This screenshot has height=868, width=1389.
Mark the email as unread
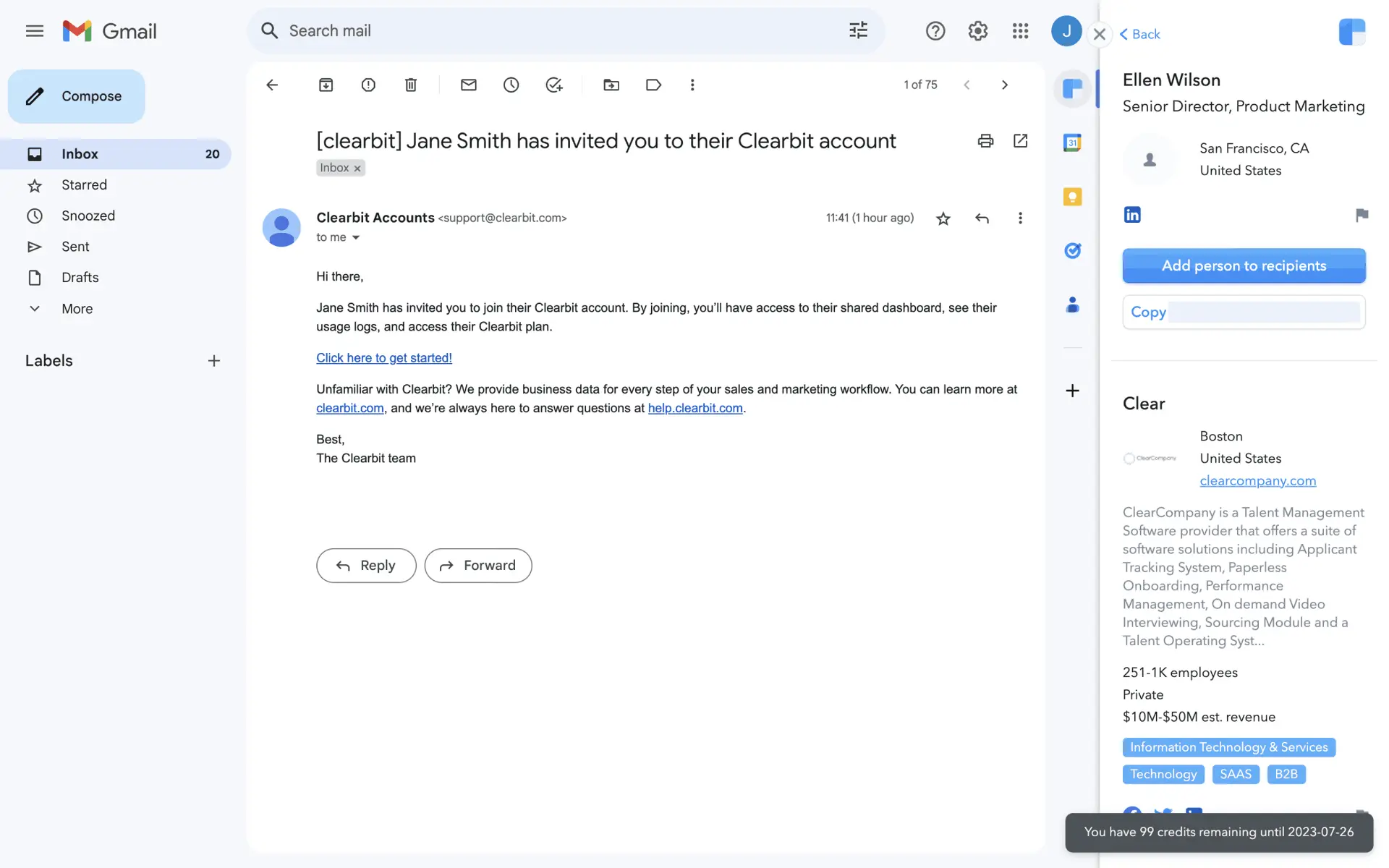coord(468,85)
